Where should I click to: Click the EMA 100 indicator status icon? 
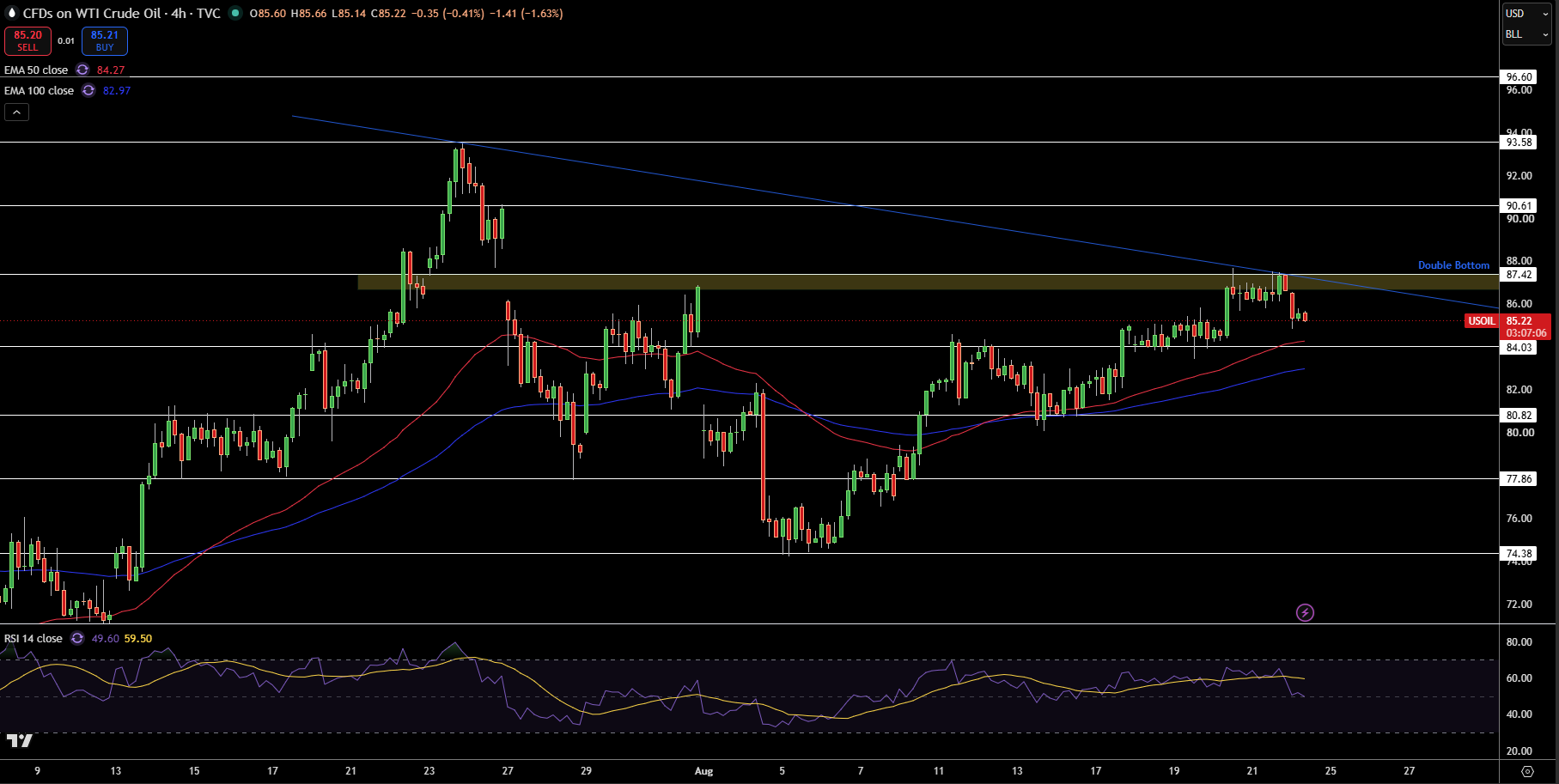point(88,91)
